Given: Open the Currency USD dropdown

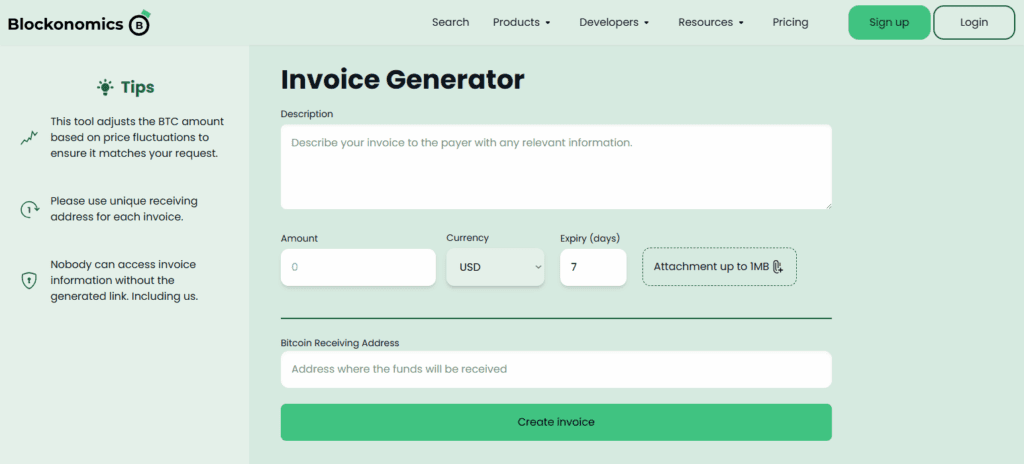Looking at the screenshot, I should pyautogui.click(x=495, y=267).
